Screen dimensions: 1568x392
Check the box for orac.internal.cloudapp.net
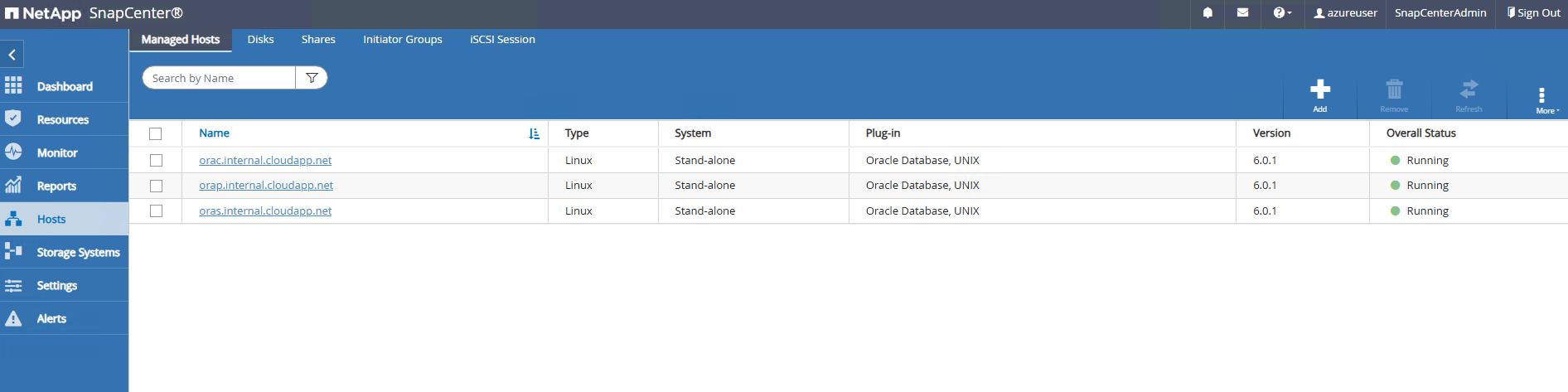156,161
